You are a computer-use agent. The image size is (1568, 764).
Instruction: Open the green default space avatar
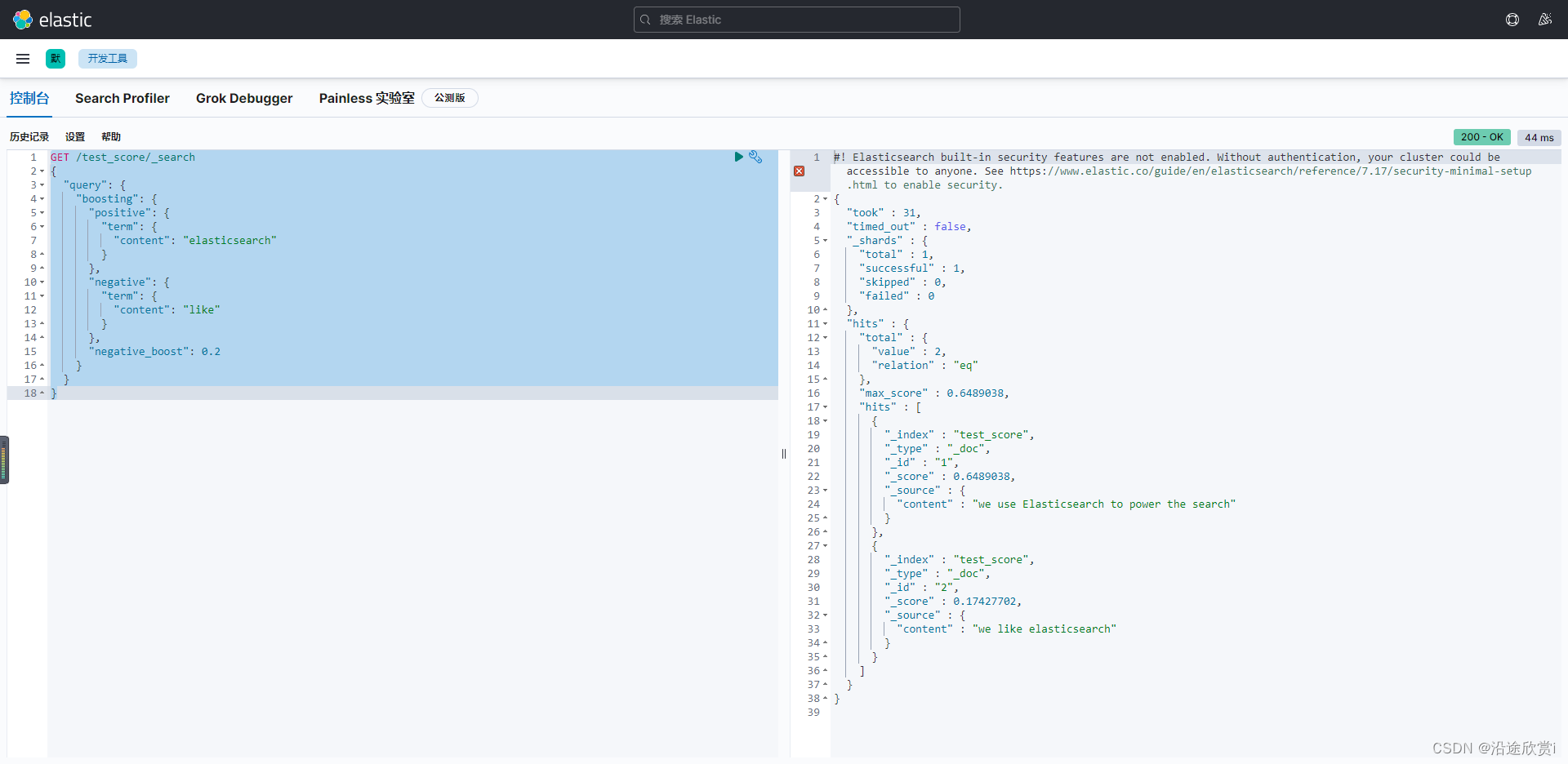(56, 59)
